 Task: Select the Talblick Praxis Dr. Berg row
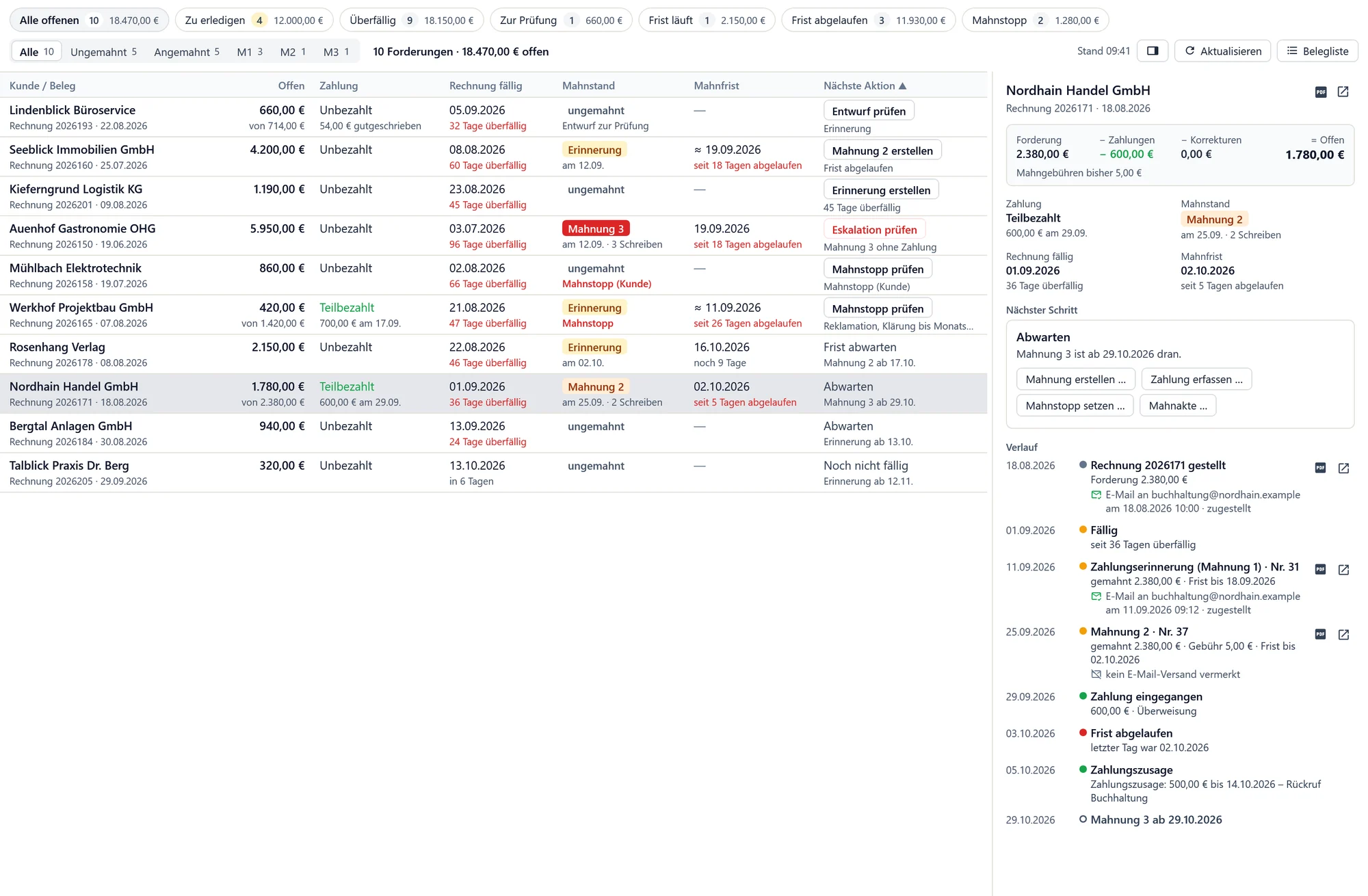tap(493, 473)
